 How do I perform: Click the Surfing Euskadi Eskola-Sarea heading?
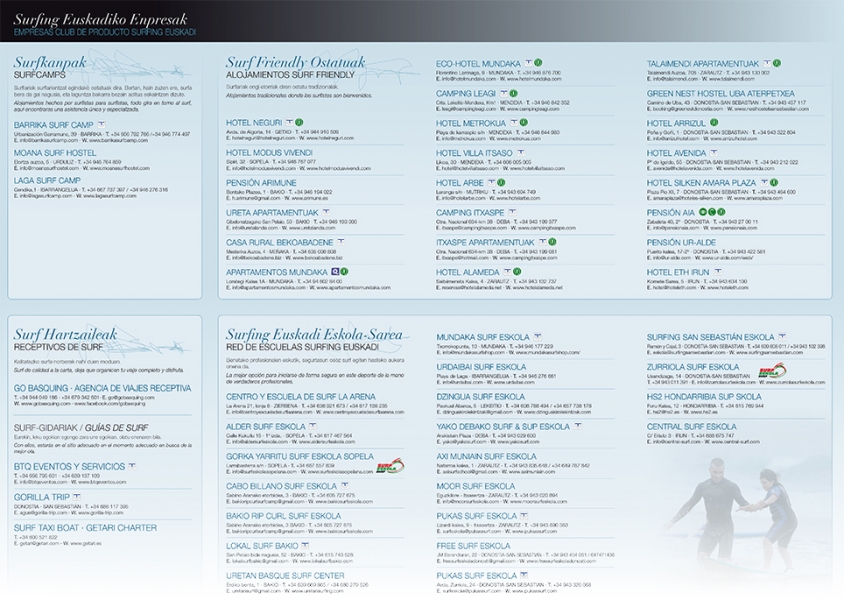(x=314, y=335)
